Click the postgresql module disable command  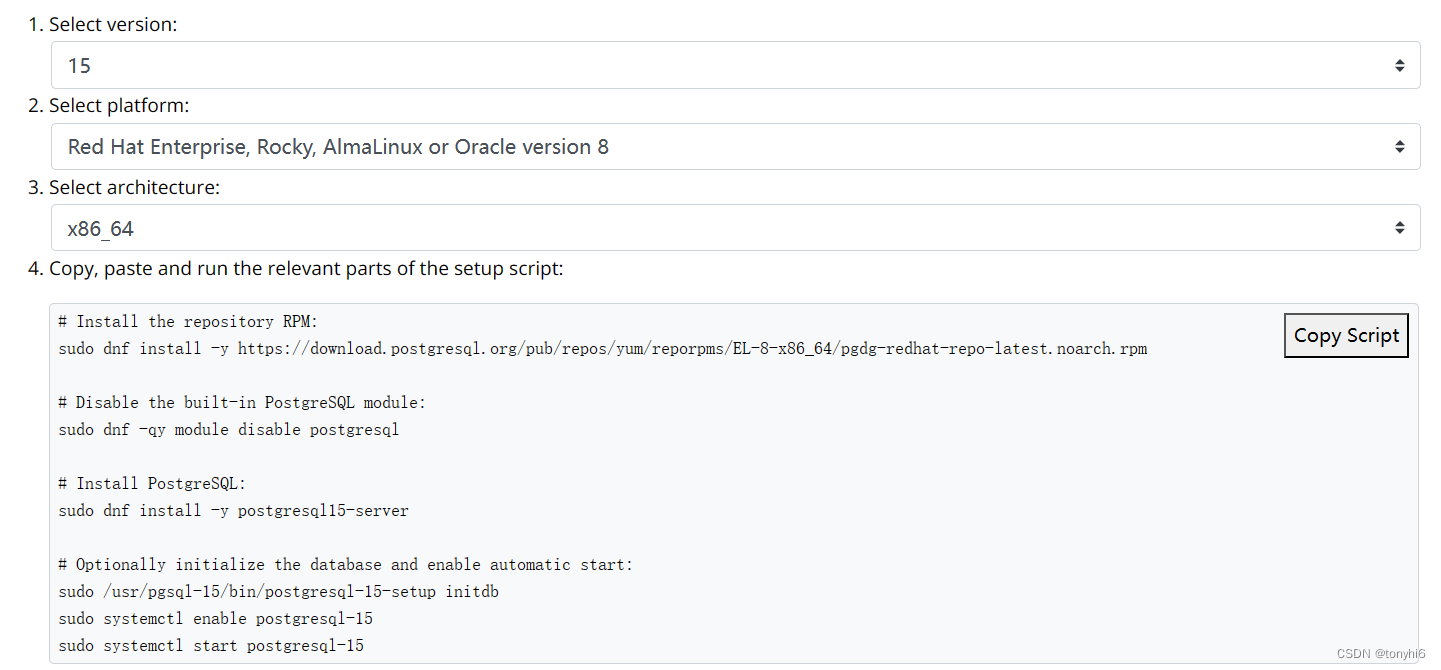click(x=228, y=429)
